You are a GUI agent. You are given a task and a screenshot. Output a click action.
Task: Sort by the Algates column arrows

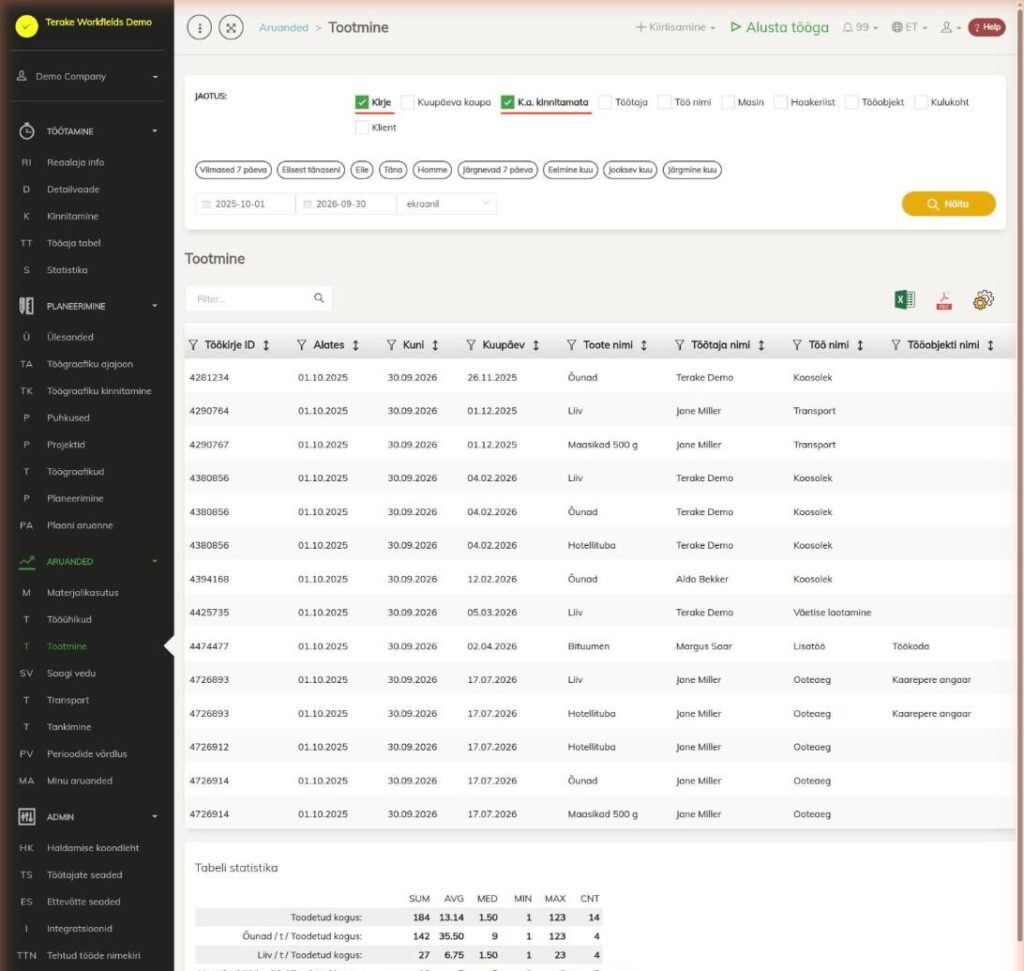point(355,345)
